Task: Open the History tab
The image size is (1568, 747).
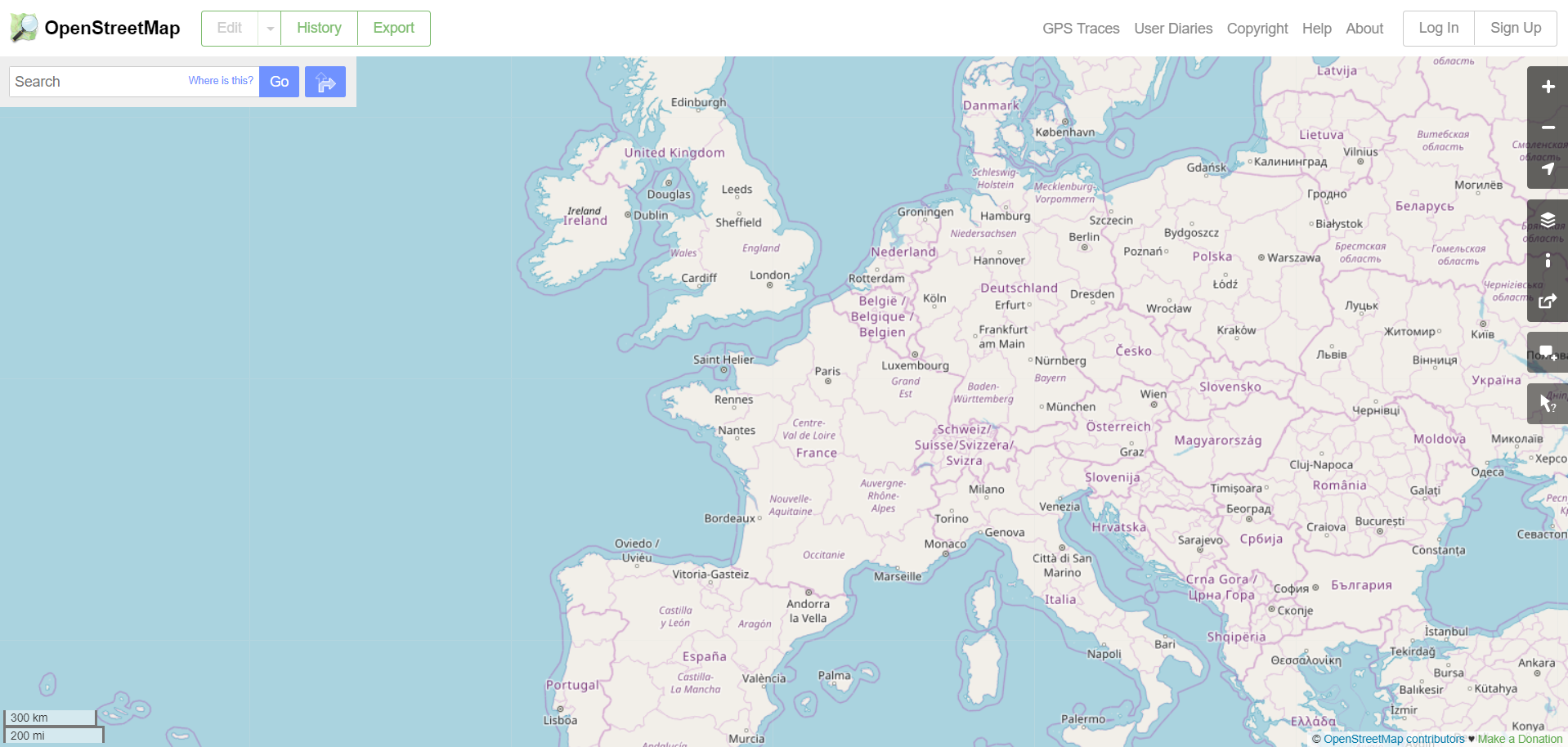Action: (x=319, y=29)
